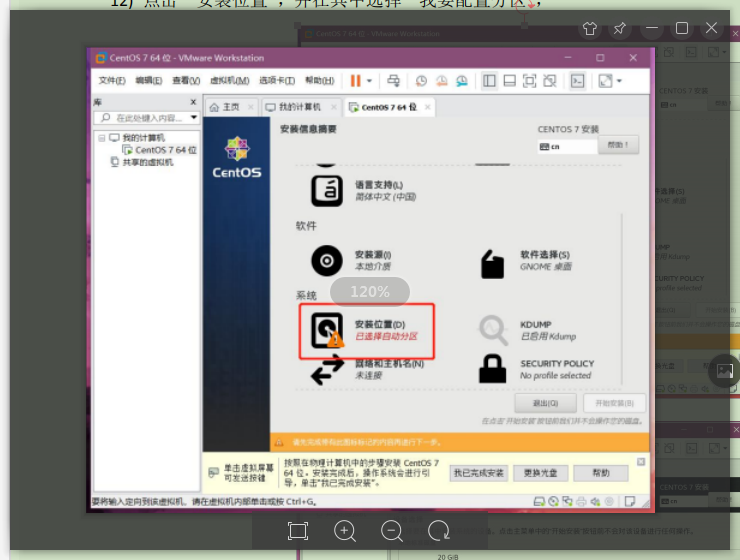Revert the virtual machine to snapshot

click(x=441, y=81)
